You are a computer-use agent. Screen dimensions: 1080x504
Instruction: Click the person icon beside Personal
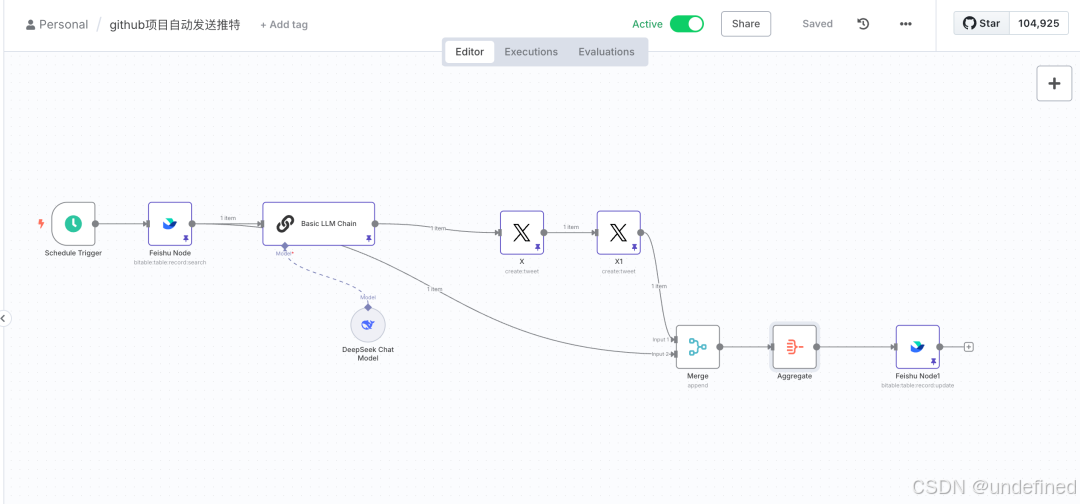pyautogui.click(x=30, y=25)
